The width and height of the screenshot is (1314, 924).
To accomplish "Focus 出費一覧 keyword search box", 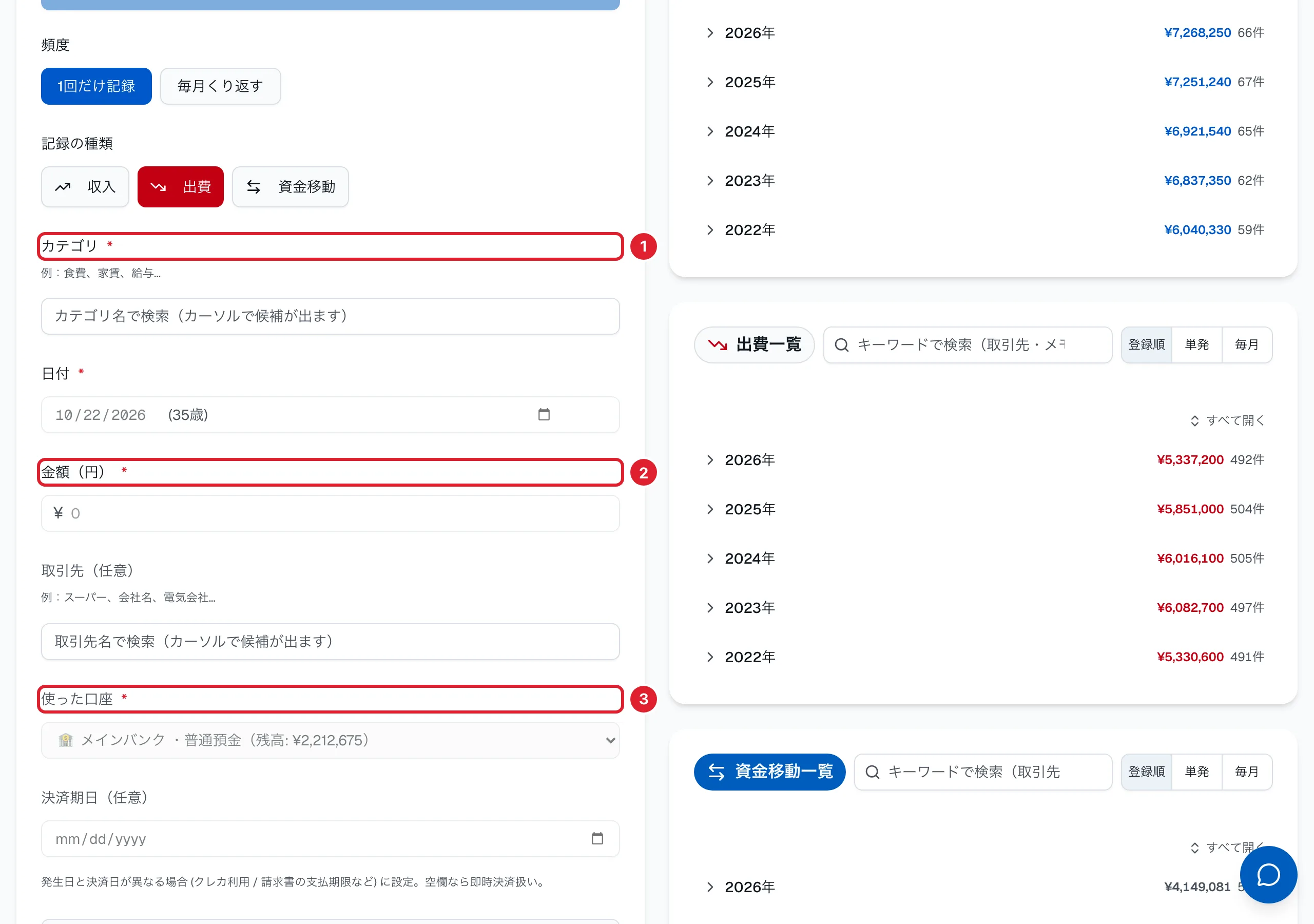I will click(968, 344).
